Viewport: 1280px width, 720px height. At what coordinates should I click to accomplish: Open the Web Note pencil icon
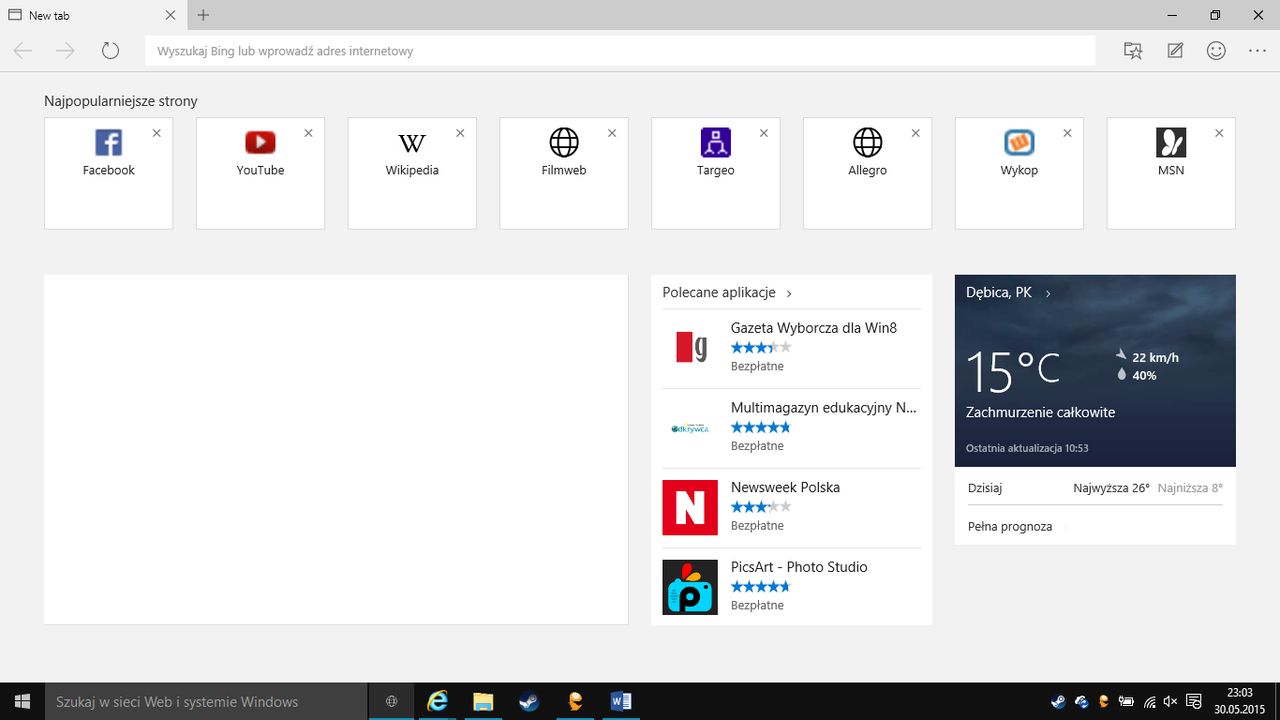(x=1175, y=51)
